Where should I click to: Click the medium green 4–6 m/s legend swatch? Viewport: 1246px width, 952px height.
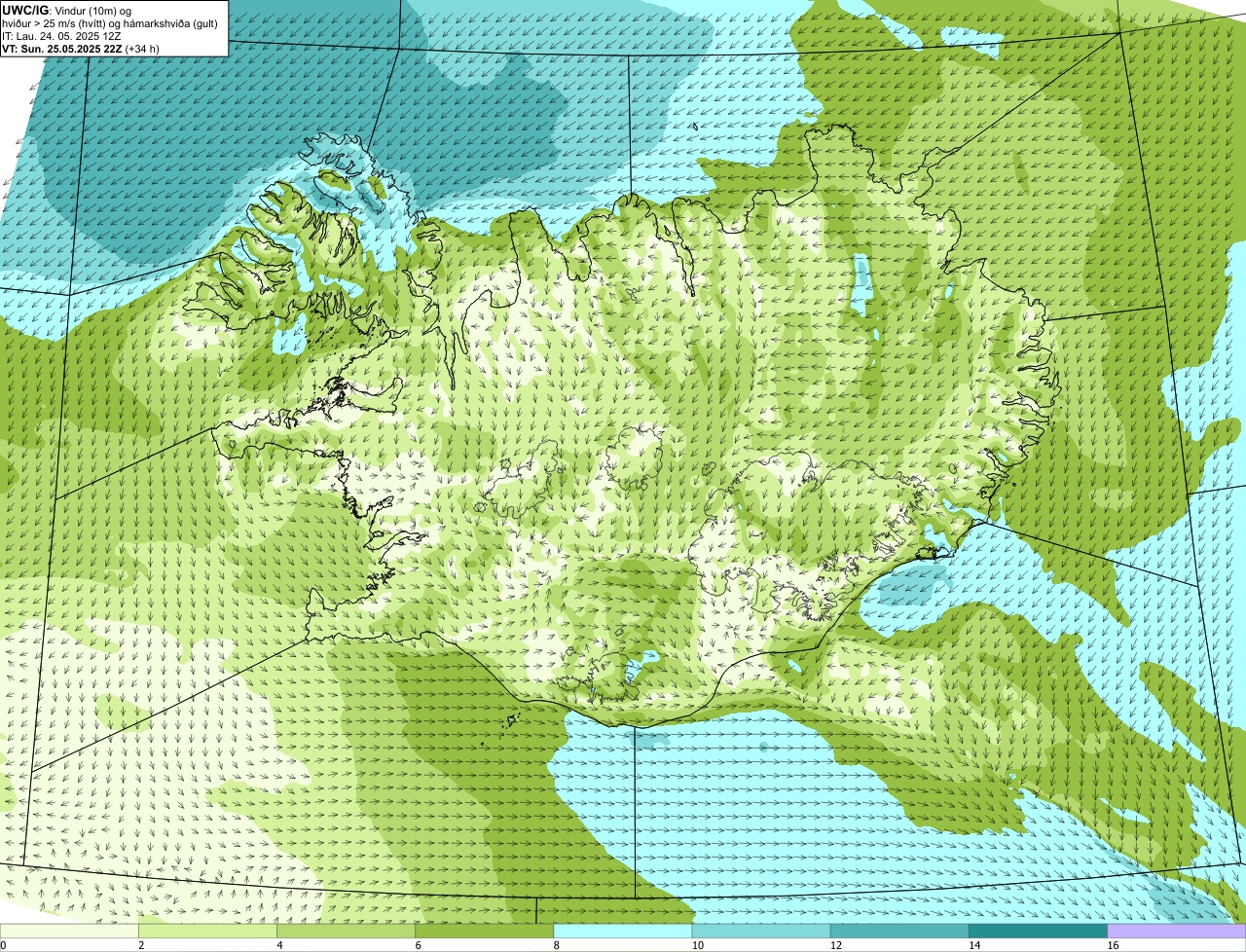point(346,932)
